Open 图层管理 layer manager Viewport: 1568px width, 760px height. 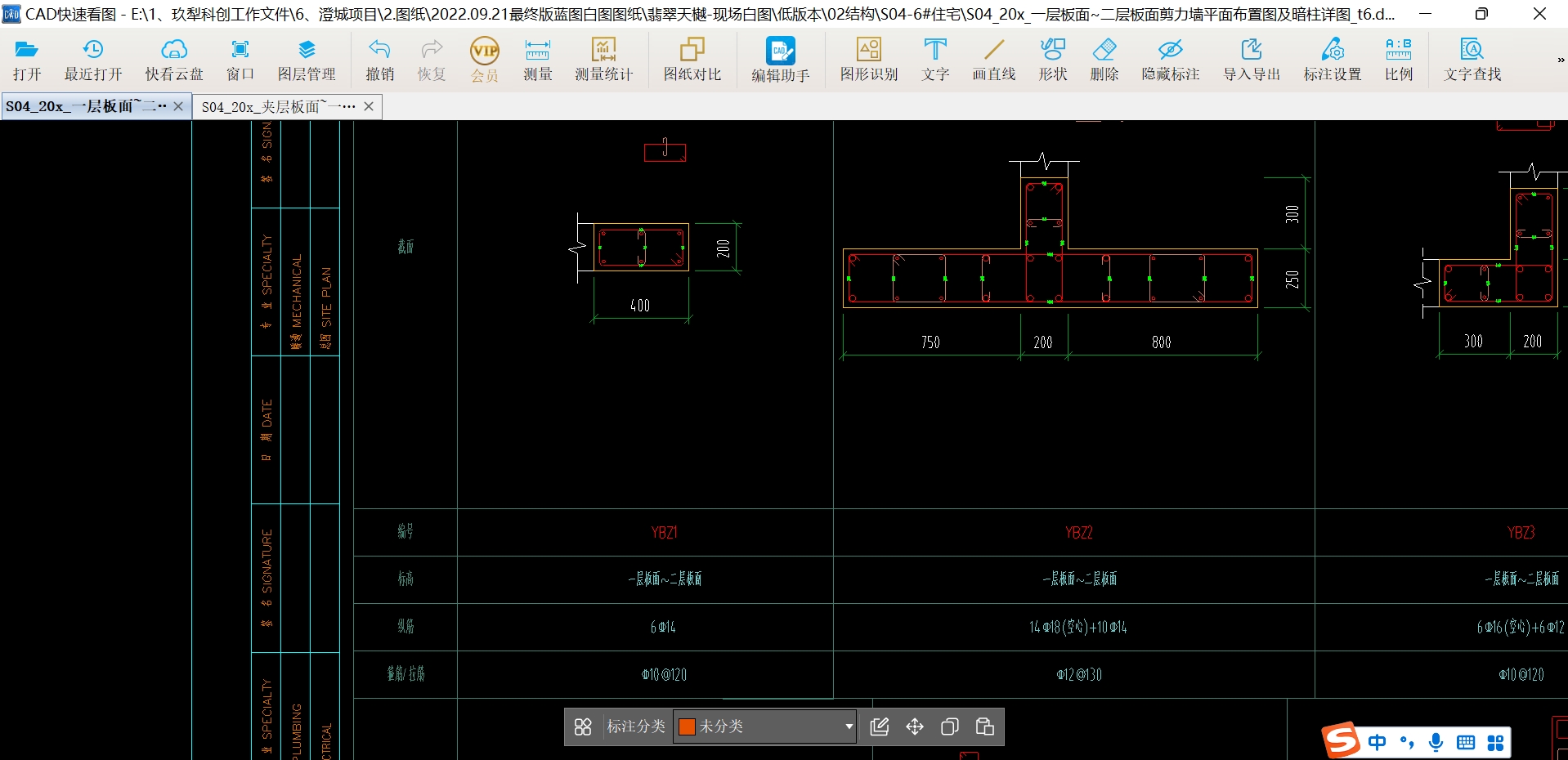tap(307, 60)
